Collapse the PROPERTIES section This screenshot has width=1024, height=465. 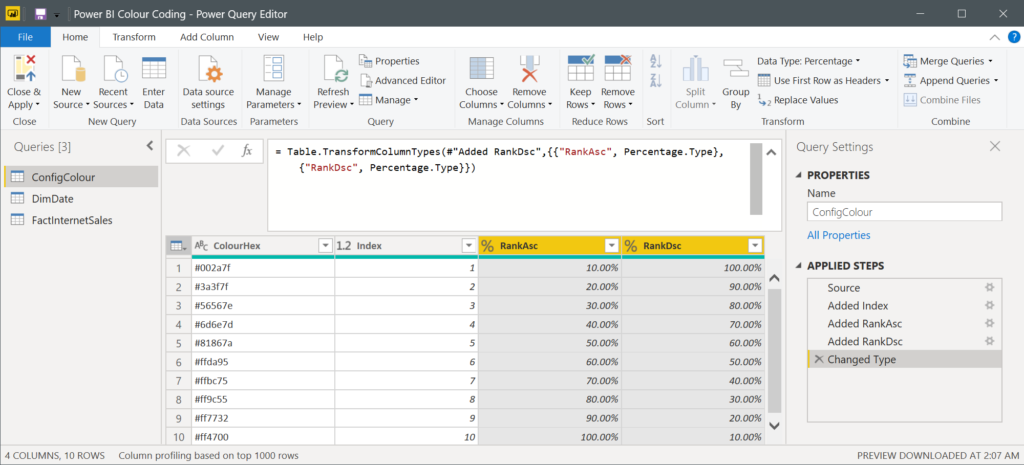coord(800,176)
